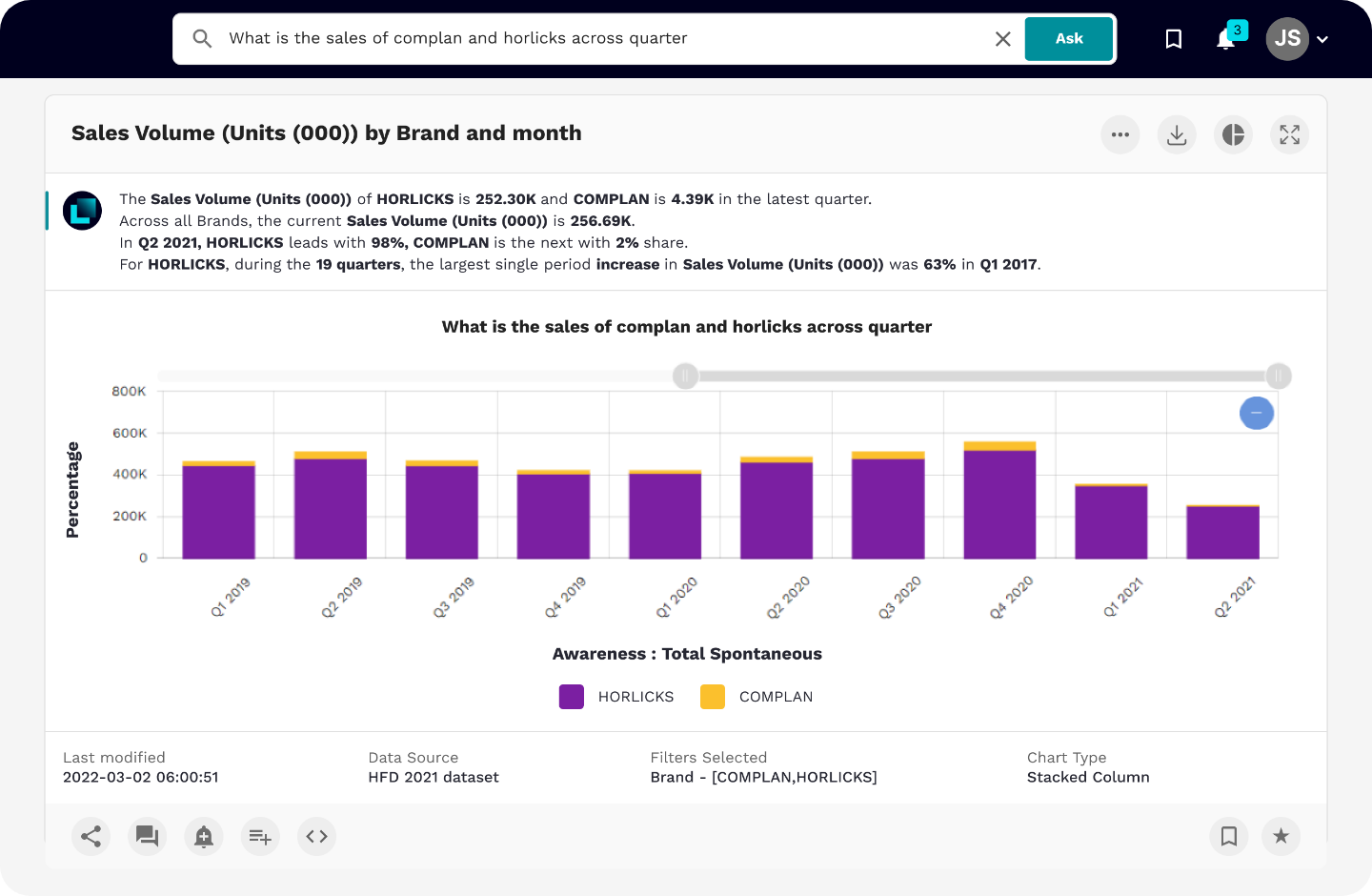Viewport: 1372px width, 896px height.
Task: Open bookmarks from the top bar
Action: click(x=1174, y=39)
